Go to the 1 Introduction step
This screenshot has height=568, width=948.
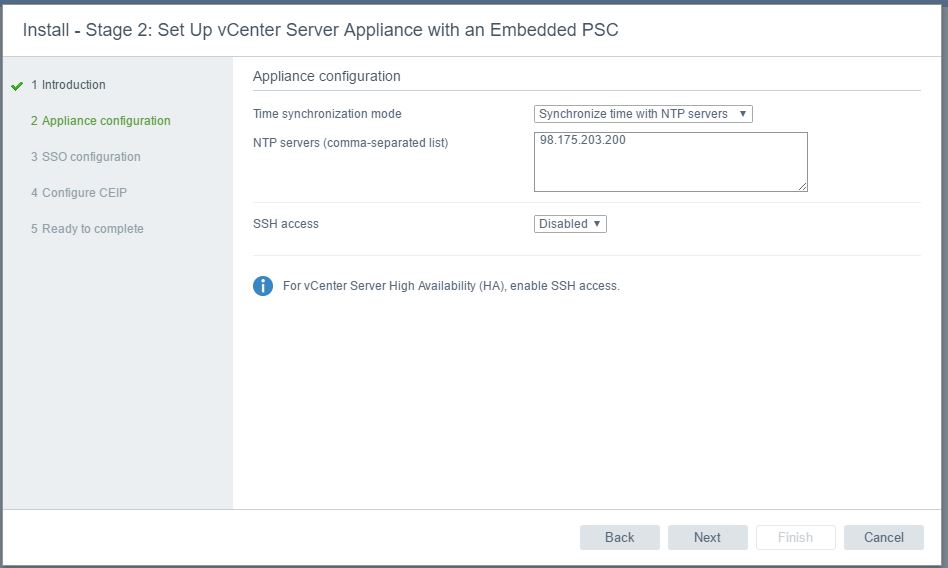[68, 85]
